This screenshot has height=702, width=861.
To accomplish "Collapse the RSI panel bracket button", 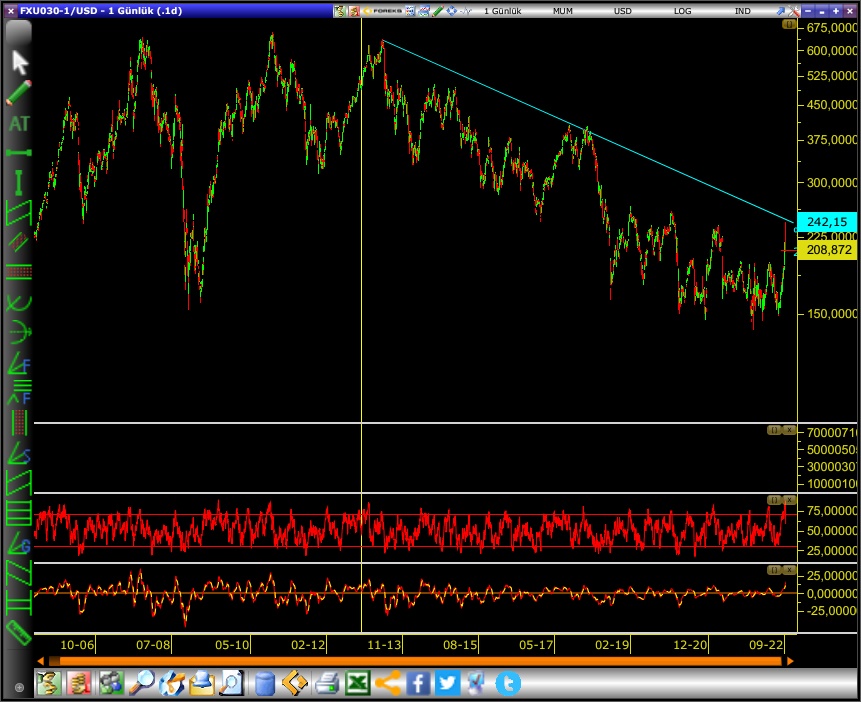I will pos(774,500).
